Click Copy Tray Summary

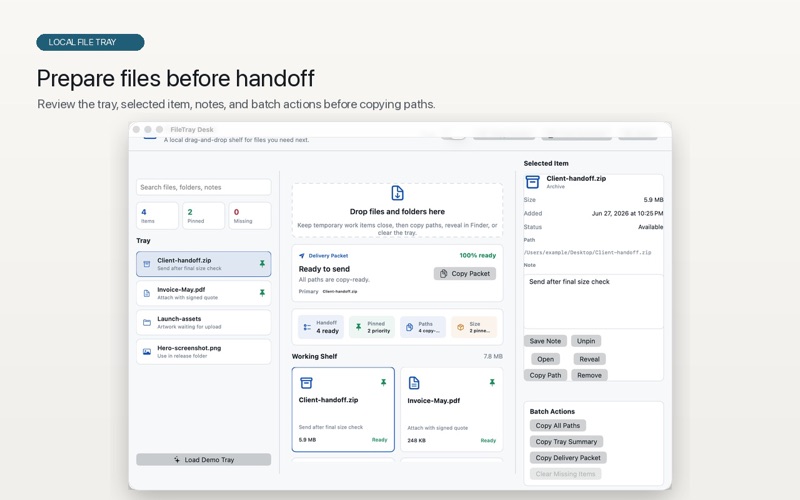pos(566,441)
